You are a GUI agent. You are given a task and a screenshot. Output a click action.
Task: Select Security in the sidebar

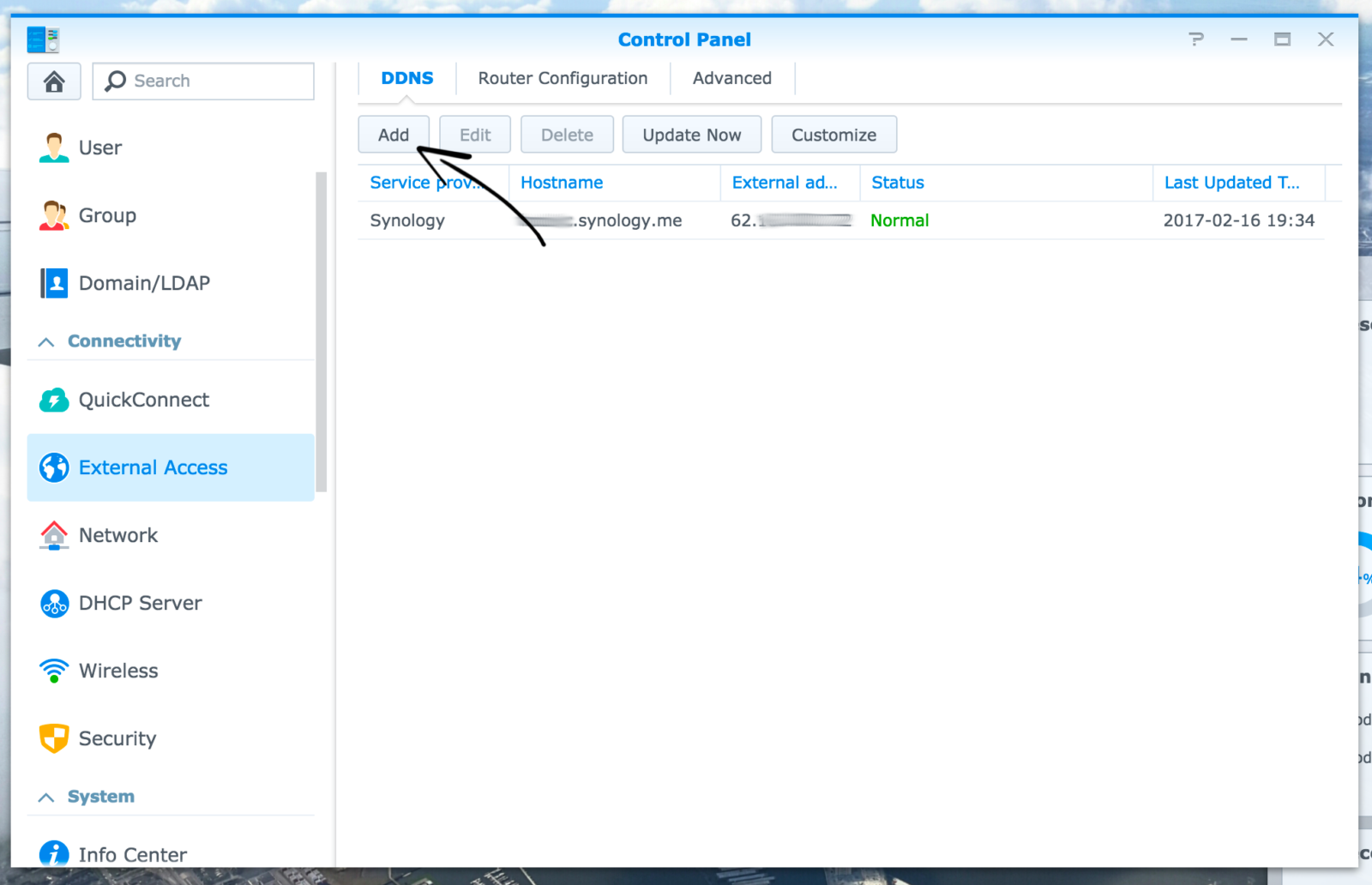click(171, 738)
